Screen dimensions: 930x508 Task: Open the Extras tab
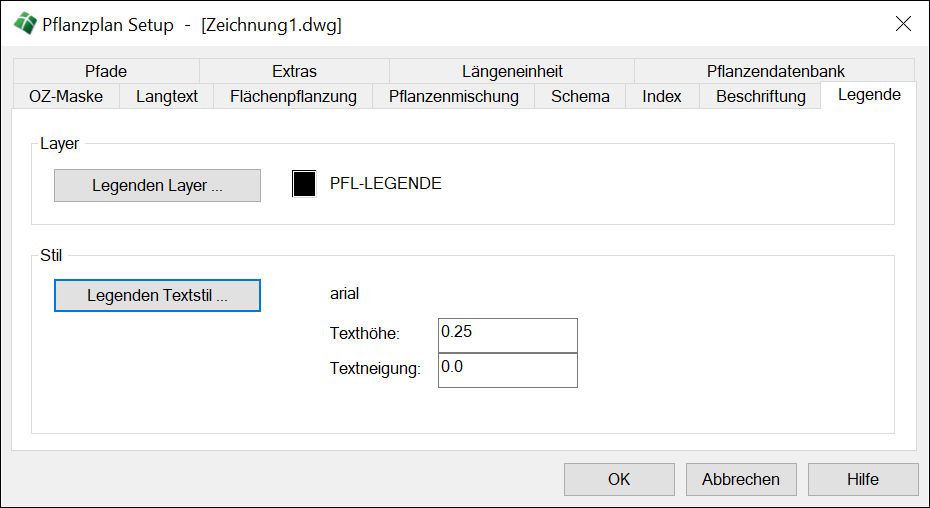pos(294,71)
